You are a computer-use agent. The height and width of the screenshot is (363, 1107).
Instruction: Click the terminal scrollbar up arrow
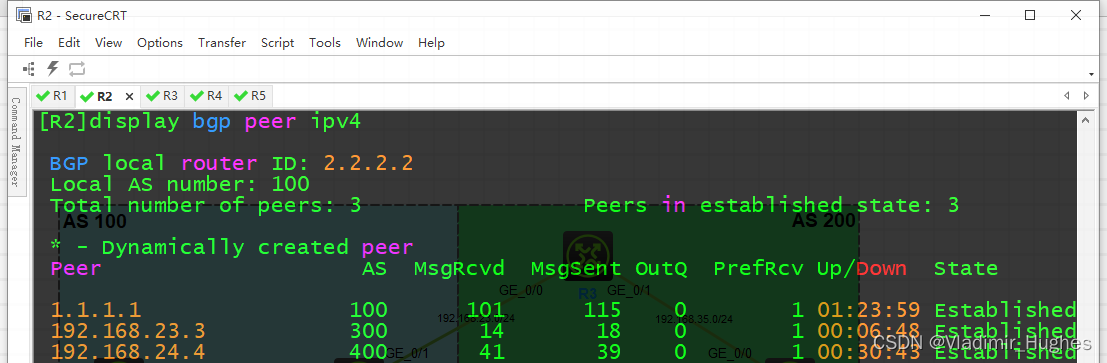coord(1087,121)
